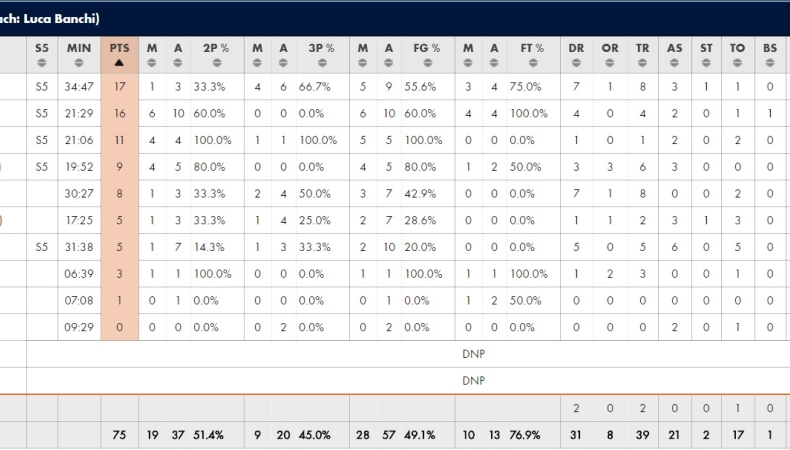Image resolution: width=790 pixels, height=450 pixels.
Task: Click the sort arrows under OR
Action: tap(609, 62)
